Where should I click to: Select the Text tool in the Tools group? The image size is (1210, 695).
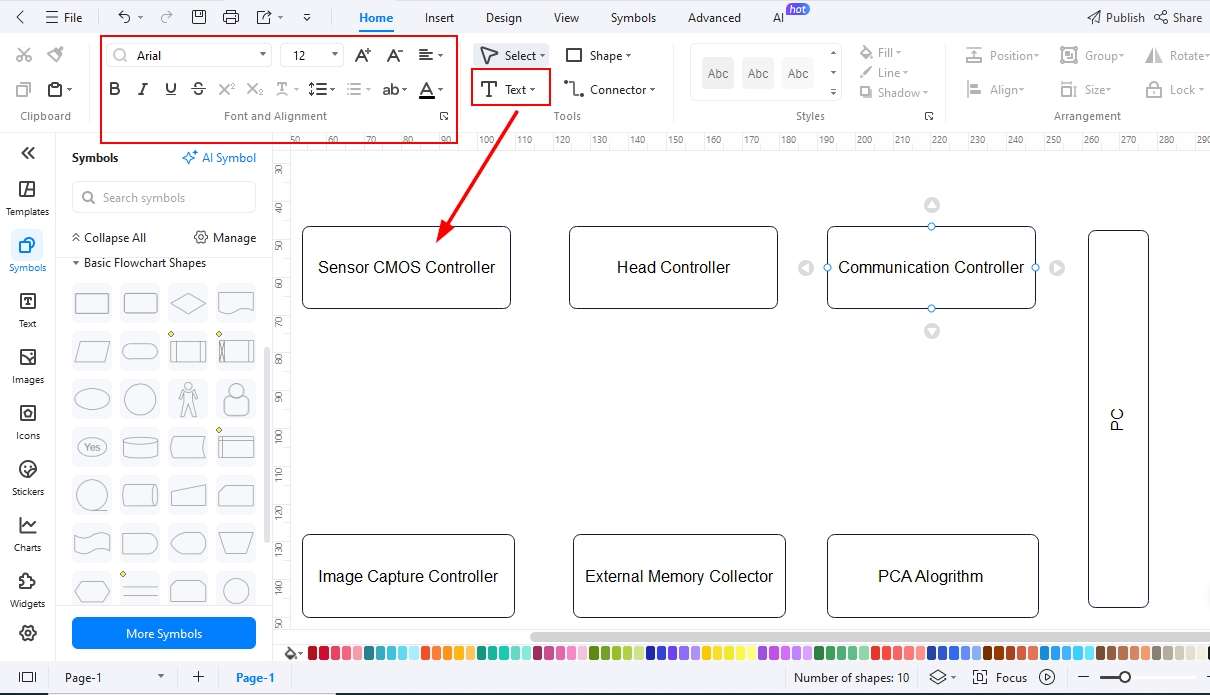[509, 88]
